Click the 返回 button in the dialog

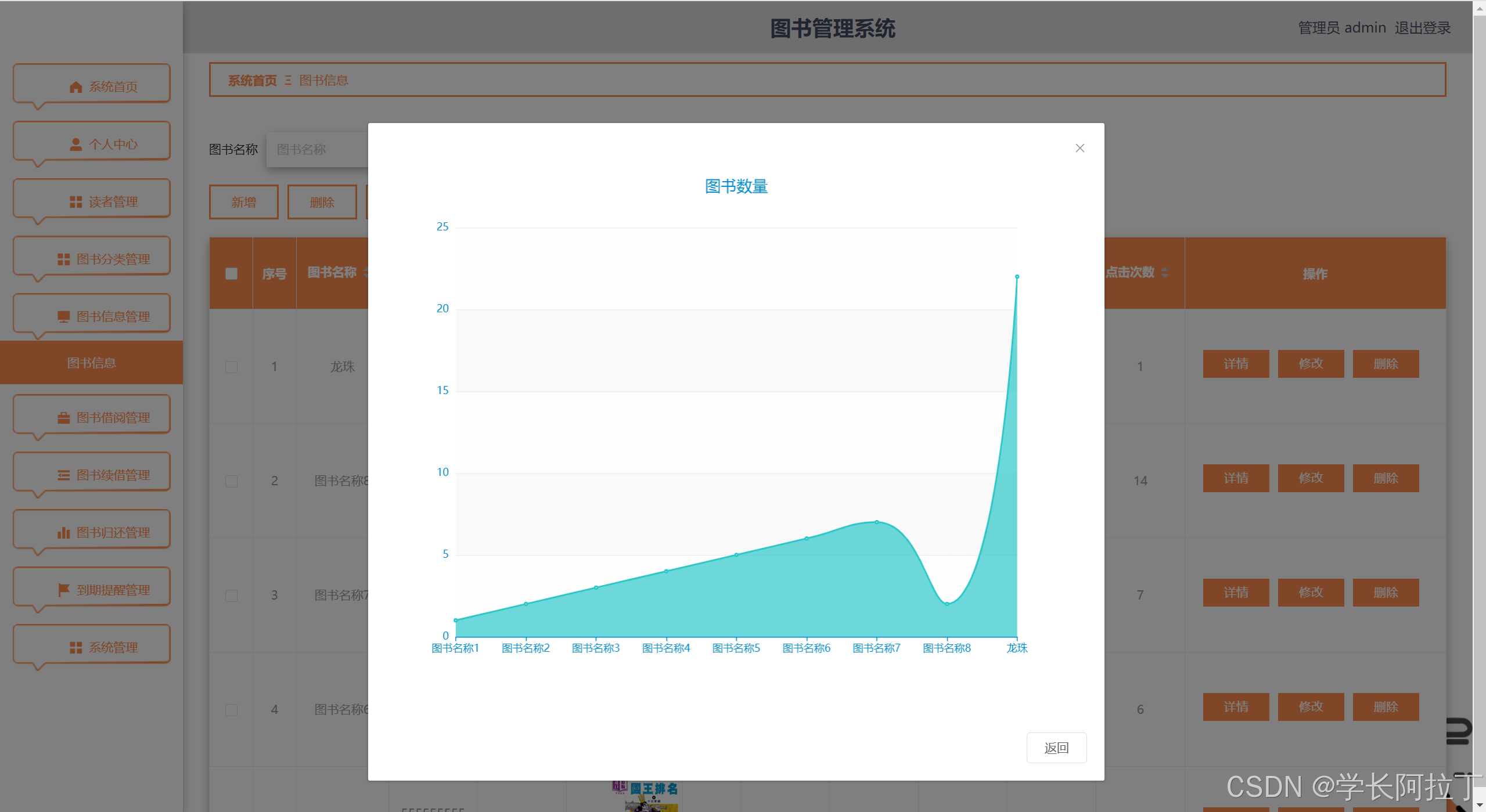1056,748
